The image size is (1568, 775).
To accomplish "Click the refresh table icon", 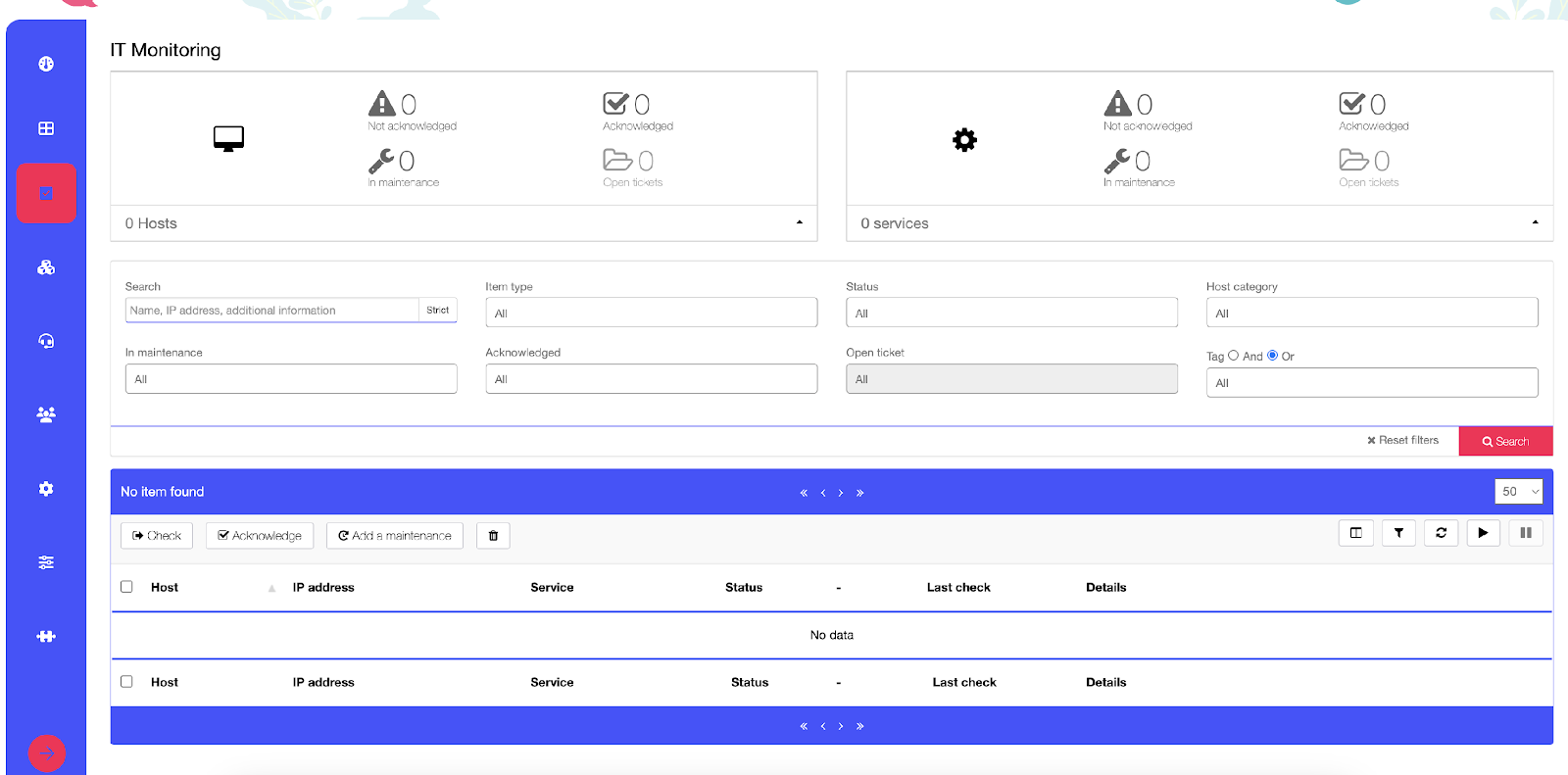I will [1441, 533].
